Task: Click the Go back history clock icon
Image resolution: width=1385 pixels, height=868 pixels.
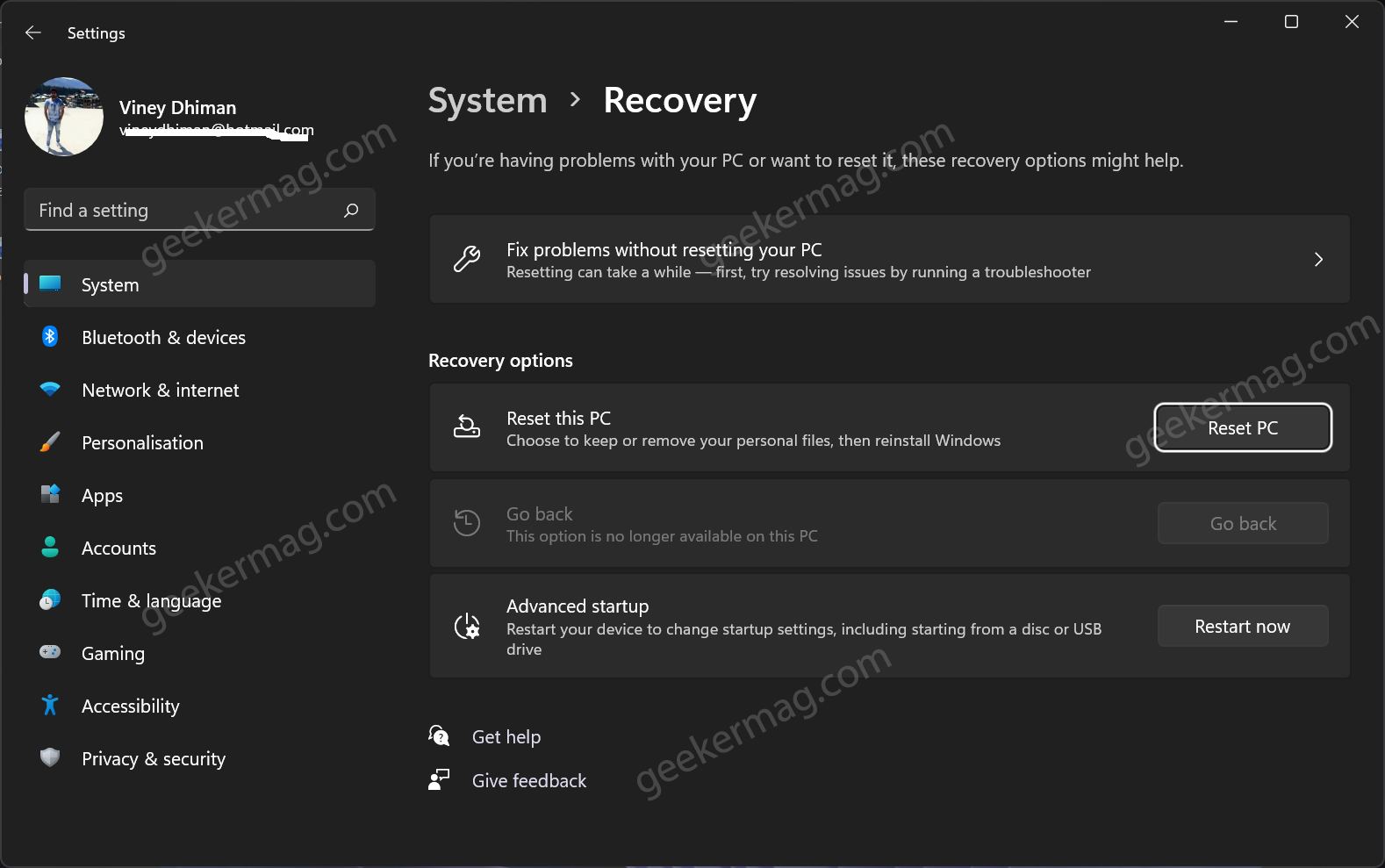Action: (467, 523)
